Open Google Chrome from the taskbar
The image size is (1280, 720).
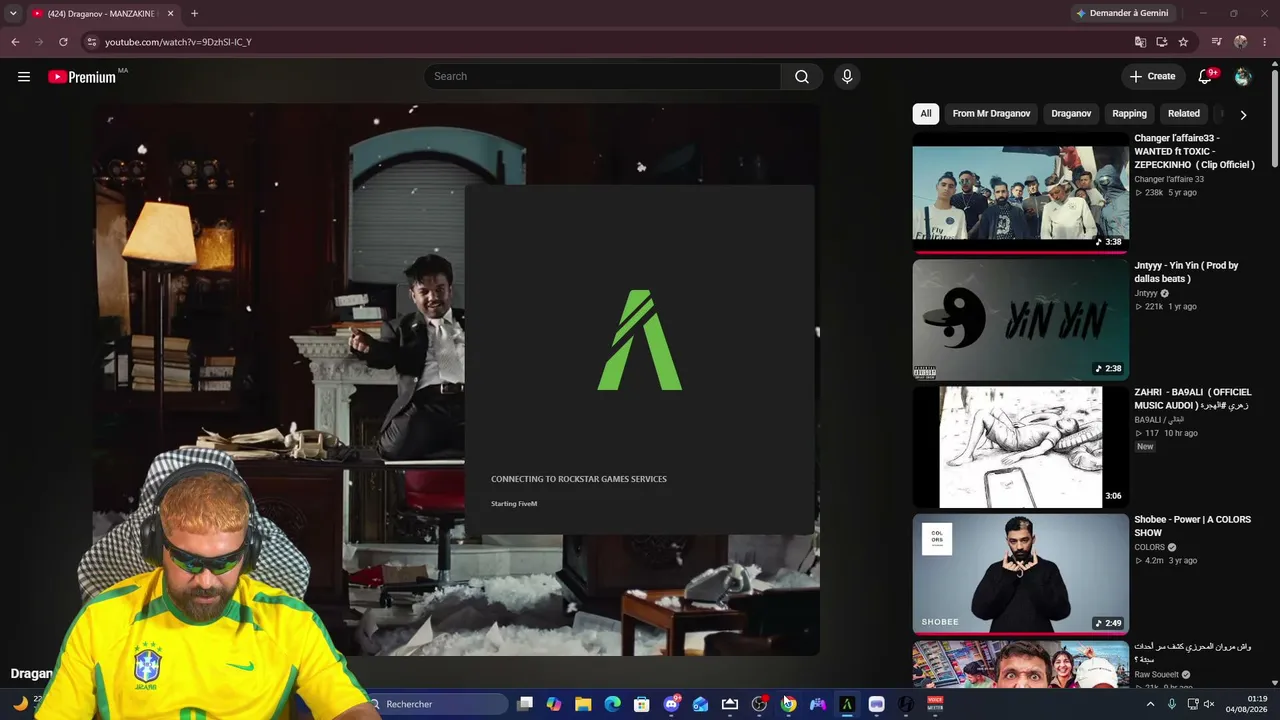click(x=789, y=704)
